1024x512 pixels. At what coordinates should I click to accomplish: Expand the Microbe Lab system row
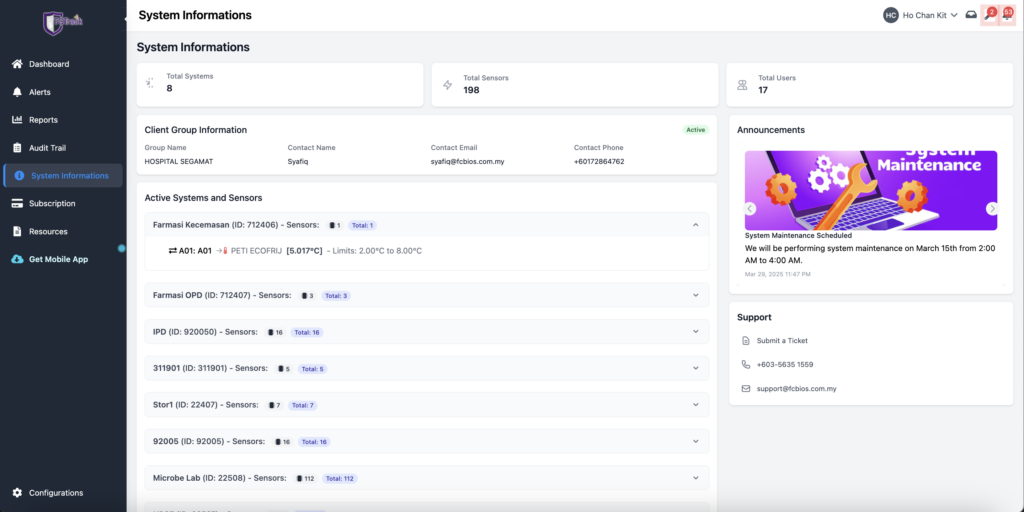click(695, 478)
